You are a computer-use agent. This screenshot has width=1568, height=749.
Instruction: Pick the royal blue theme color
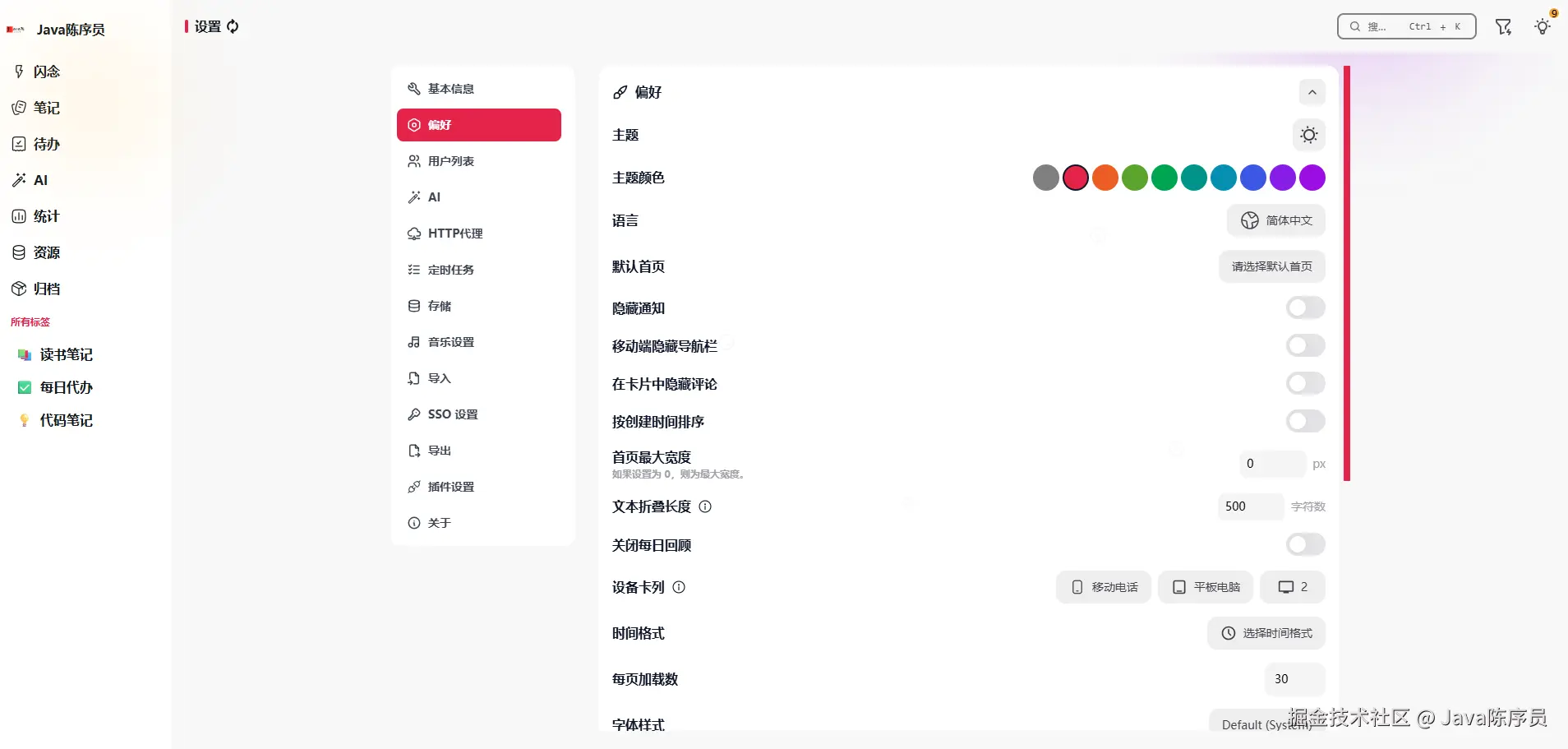(1253, 178)
